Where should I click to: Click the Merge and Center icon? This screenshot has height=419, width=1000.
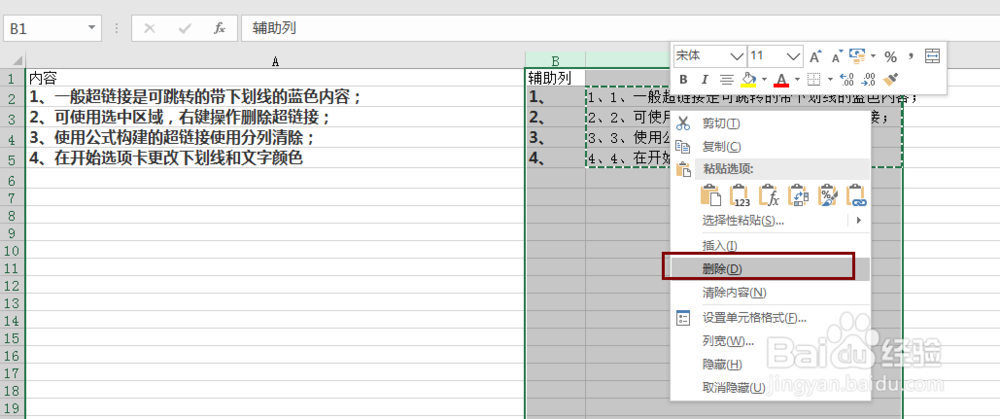pyautogui.click(x=932, y=56)
